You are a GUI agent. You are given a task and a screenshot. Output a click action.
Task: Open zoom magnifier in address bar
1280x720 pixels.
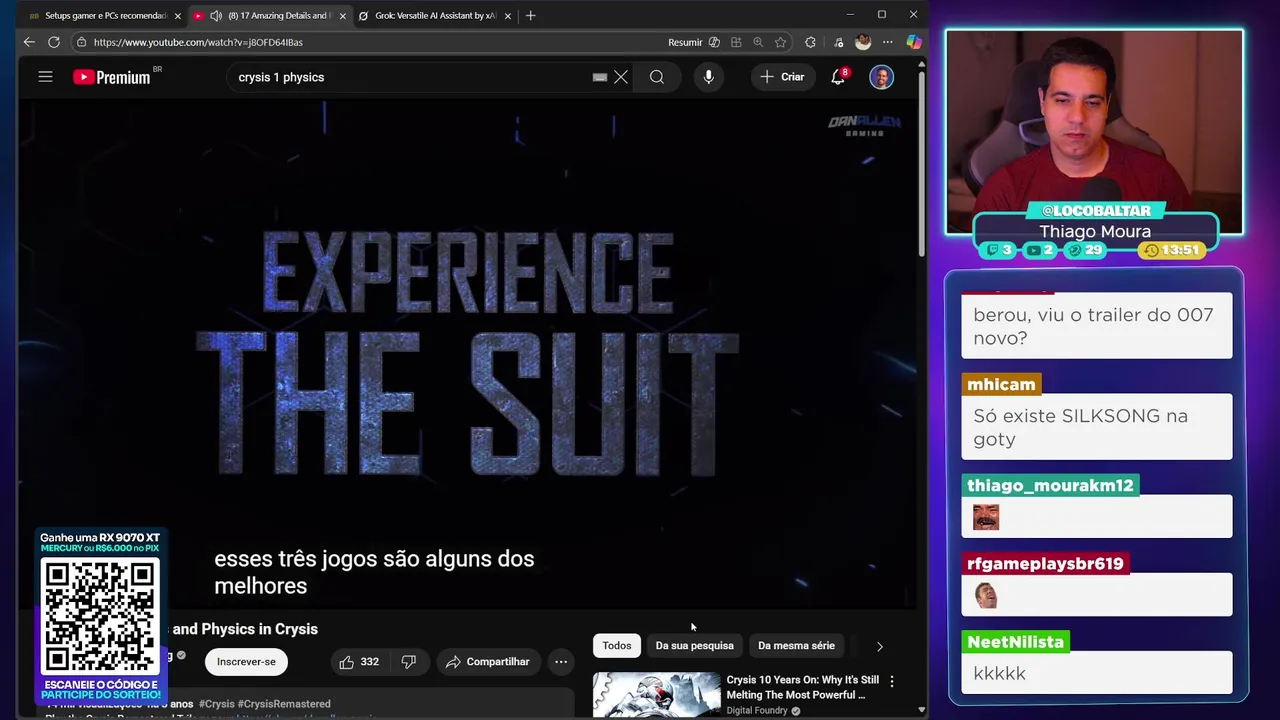tap(758, 42)
